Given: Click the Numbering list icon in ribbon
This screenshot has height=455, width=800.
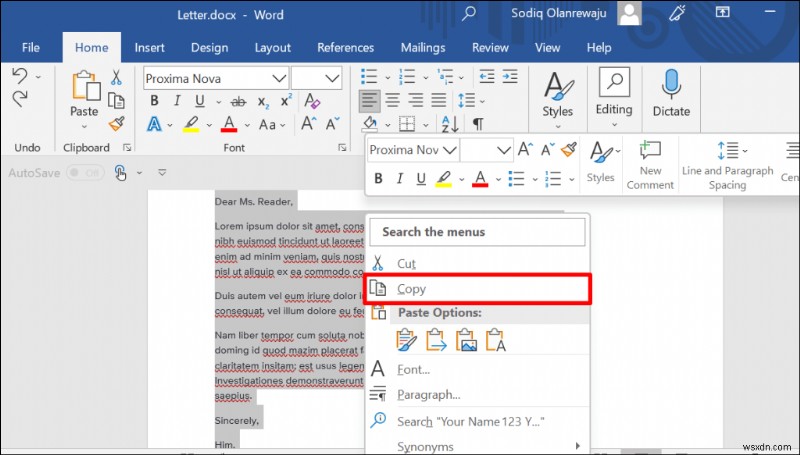Looking at the screenshot, I should coord(407,77).
